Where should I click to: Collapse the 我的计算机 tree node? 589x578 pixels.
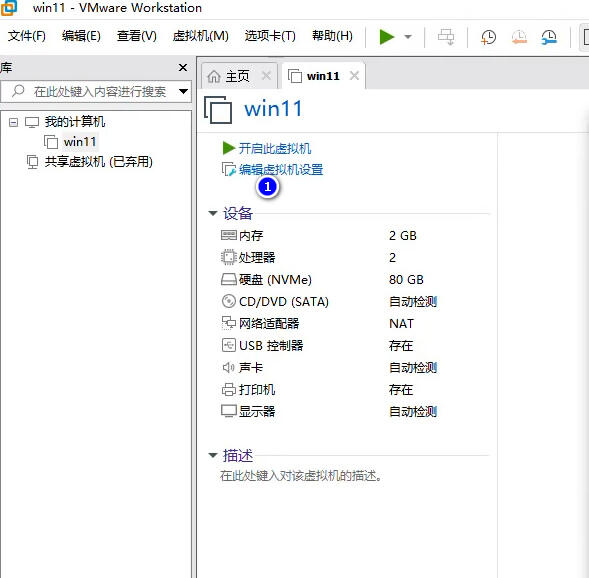point(13,122)
